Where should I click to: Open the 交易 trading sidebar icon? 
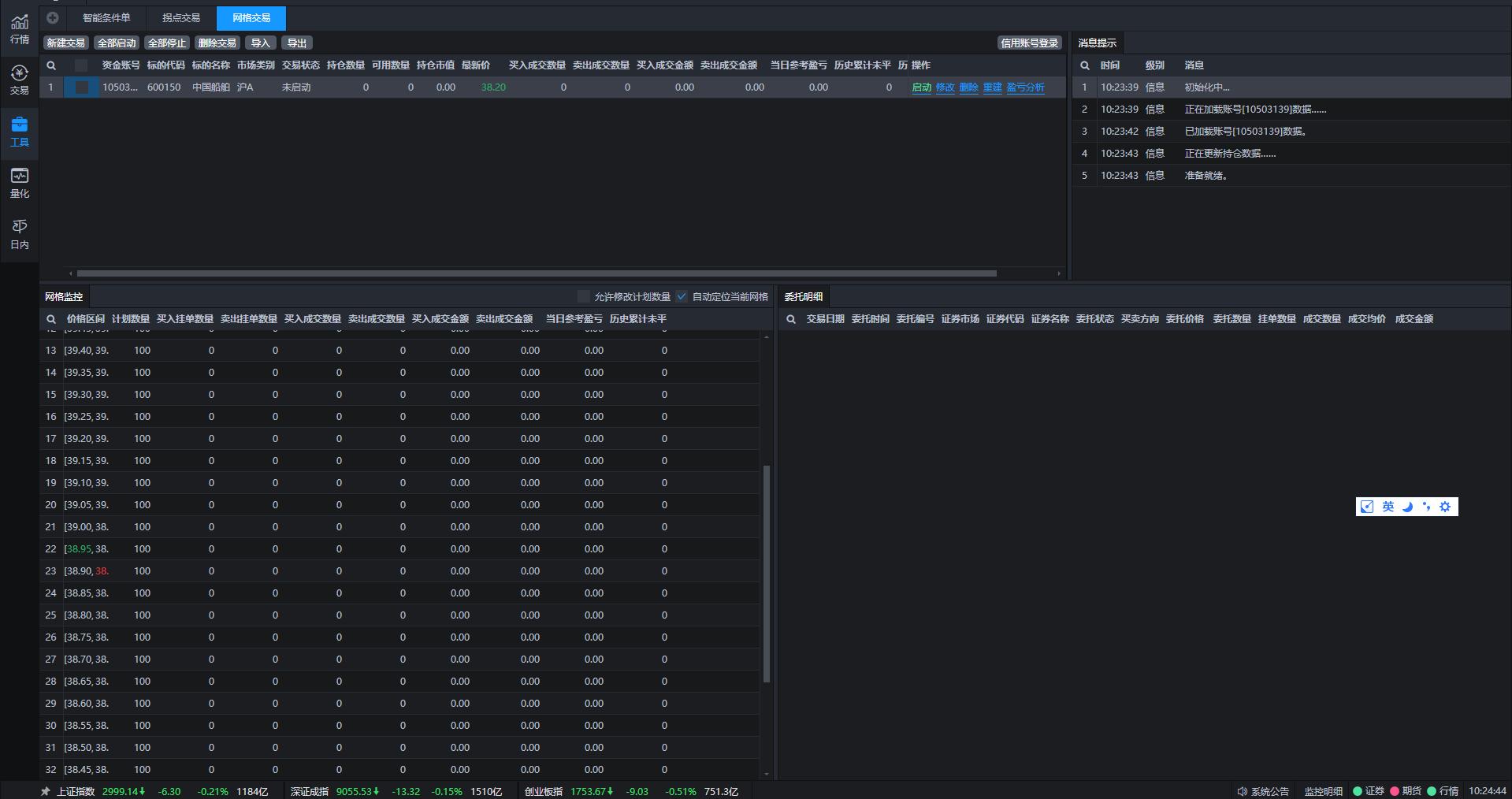pos(20,80)
